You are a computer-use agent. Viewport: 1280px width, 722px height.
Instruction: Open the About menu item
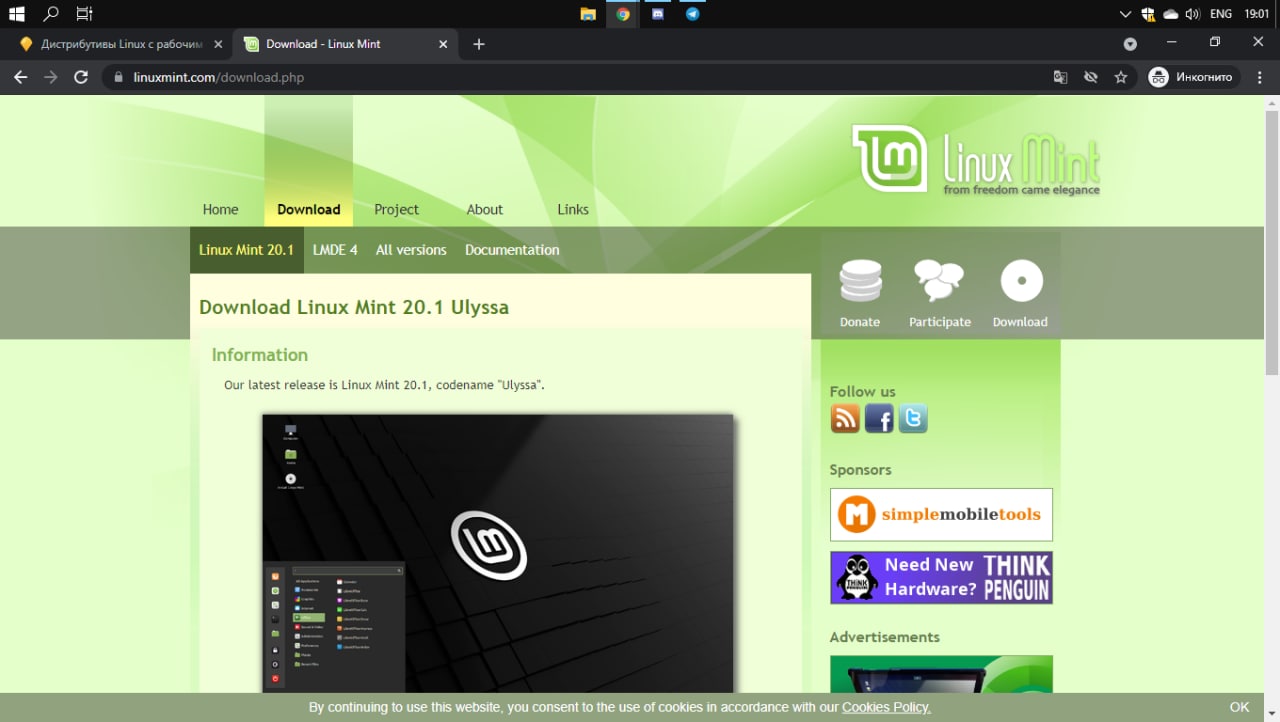[x=484, y=209]
